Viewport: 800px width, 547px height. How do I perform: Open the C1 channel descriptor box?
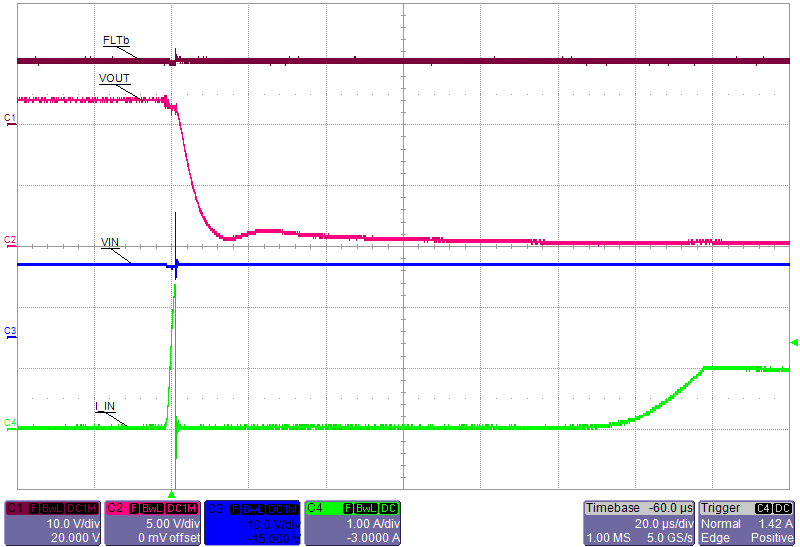click(x=52, y=523)
